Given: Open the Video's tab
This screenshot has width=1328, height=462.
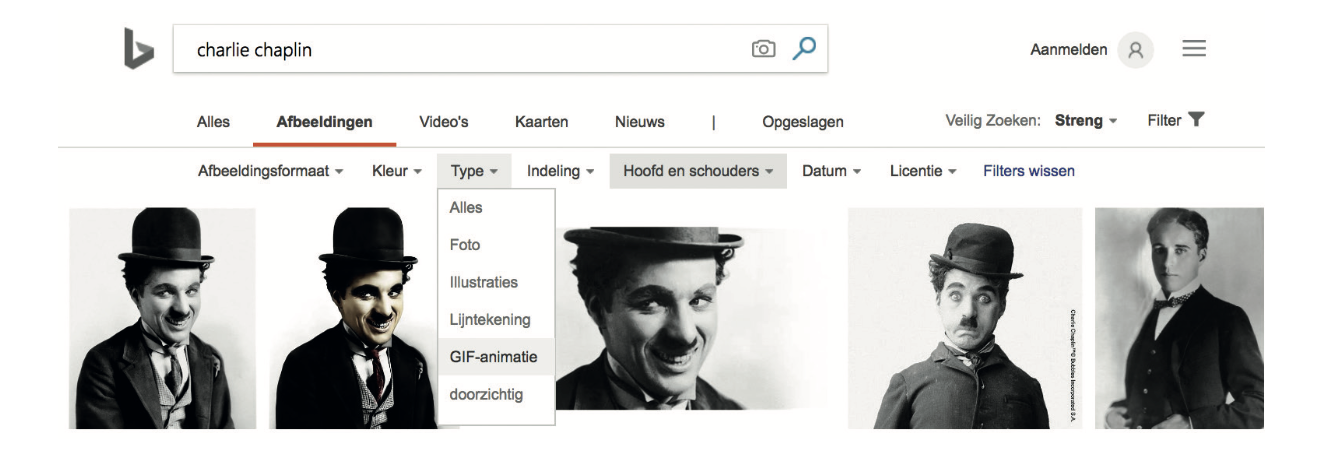Looking at the screenshot, I should pos(444,122).
